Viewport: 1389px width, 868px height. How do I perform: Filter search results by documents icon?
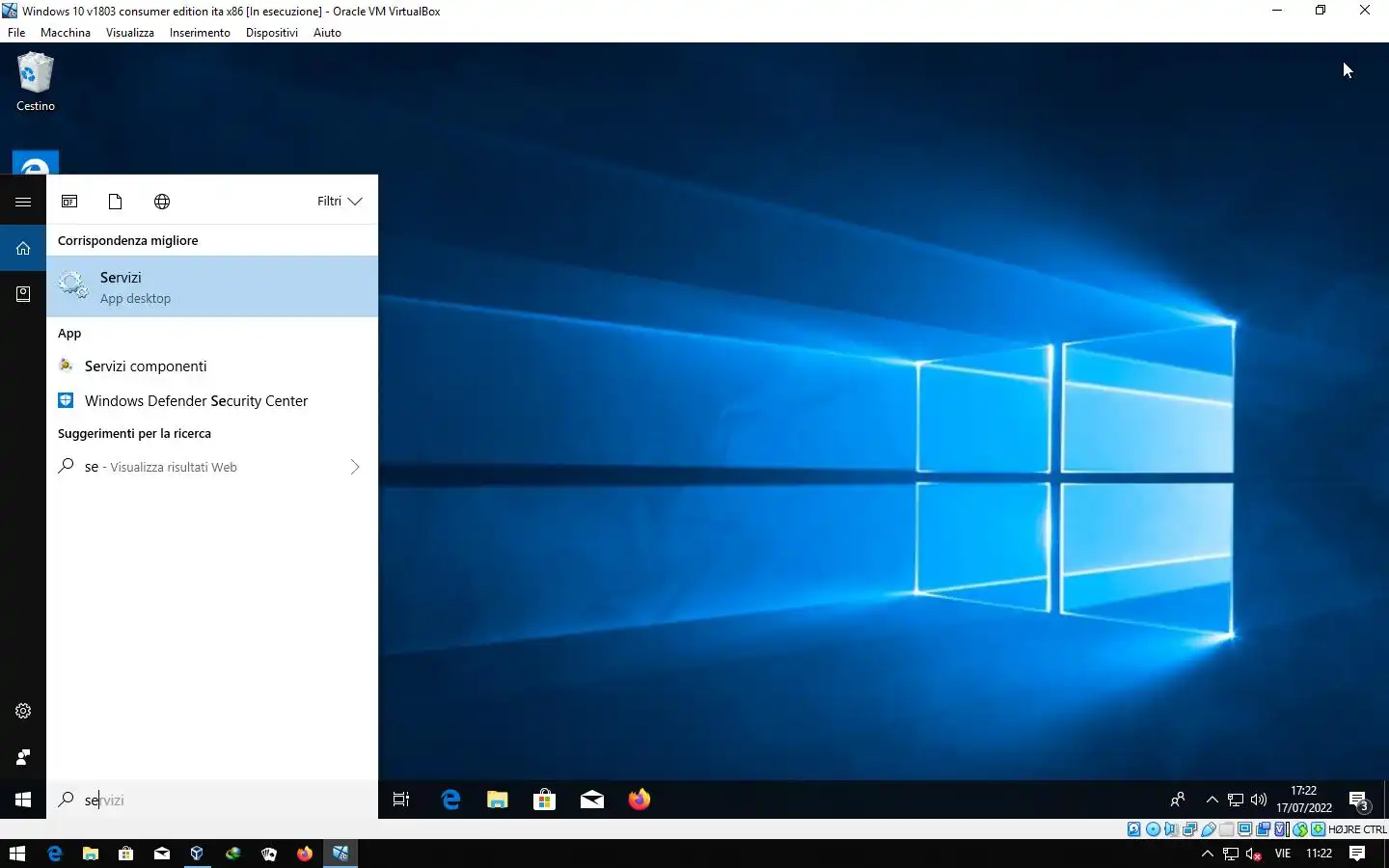pyautogui.click(x=116, y=202)
